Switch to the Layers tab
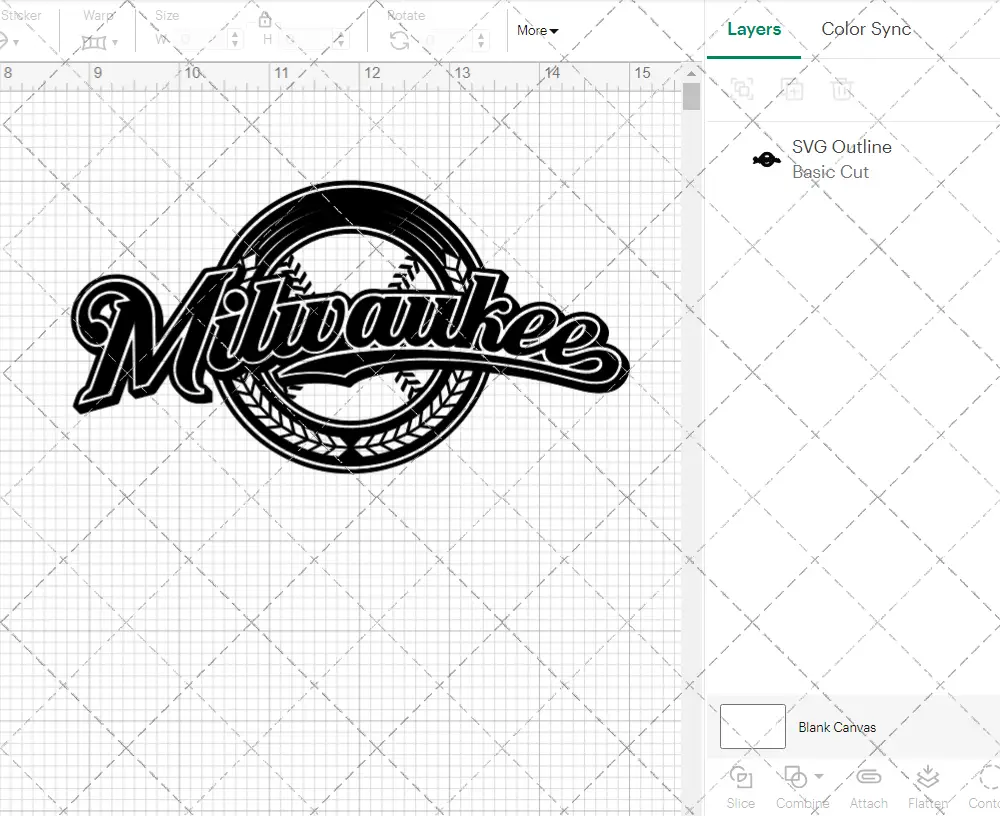The width and height of the screenshot is (1000, 816). click(754, 29)
